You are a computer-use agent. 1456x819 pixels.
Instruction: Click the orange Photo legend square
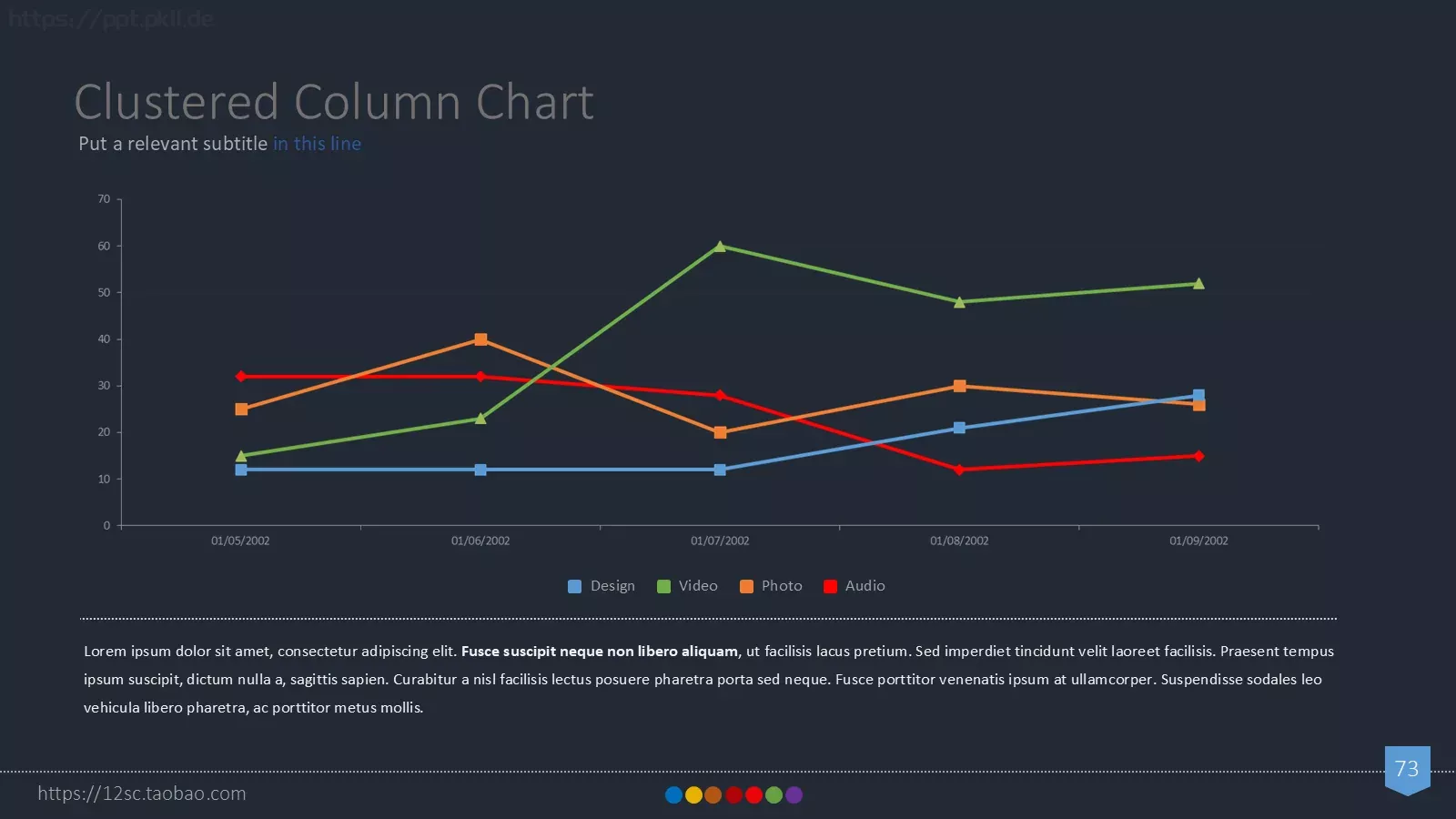click(x=746, y=587)
